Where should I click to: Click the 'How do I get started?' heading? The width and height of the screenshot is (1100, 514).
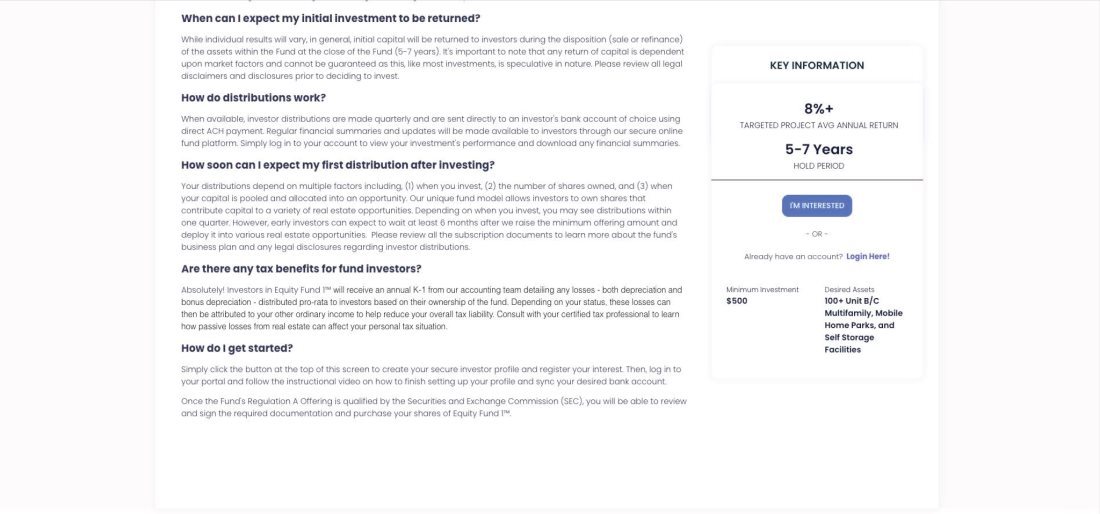pyautogui.click(x=237, y=348)
